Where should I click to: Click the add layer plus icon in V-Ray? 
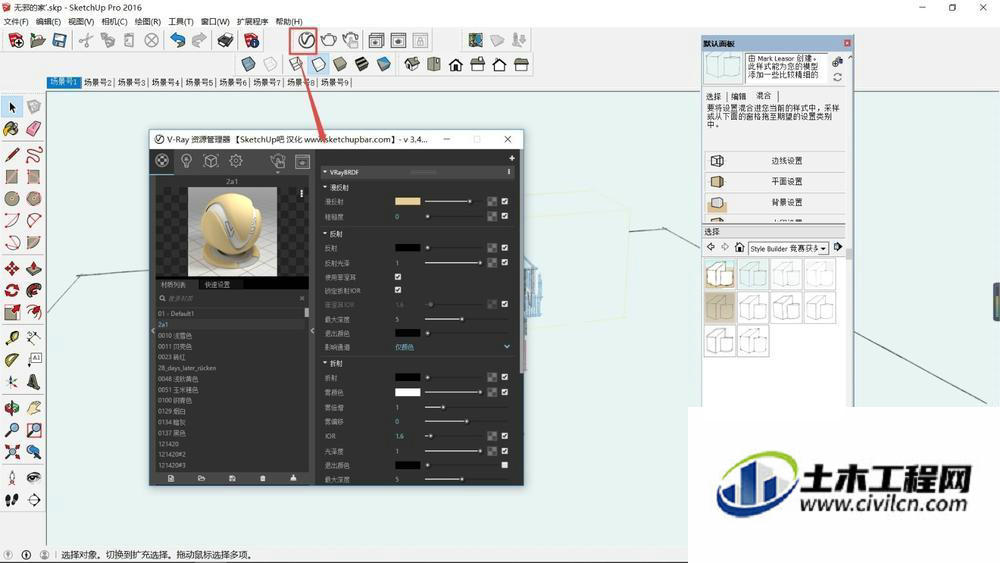[x=511, y=158]
